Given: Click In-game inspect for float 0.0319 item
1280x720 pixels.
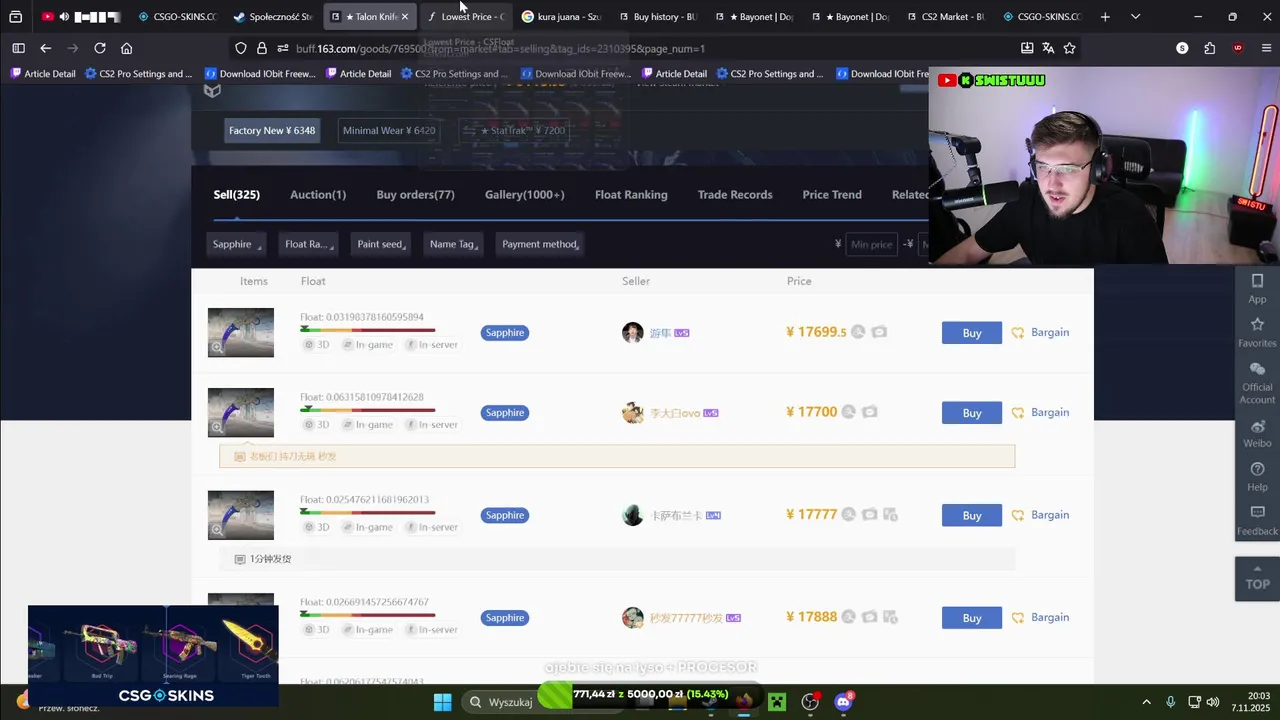Looking at the screenshot, I should [367, 345].
